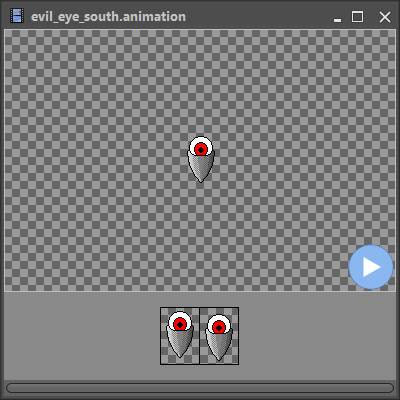The height and width of the screenshot is (400, 400).
Task: Close the evil_eye_south.animation window
Action: pos(385,17)
